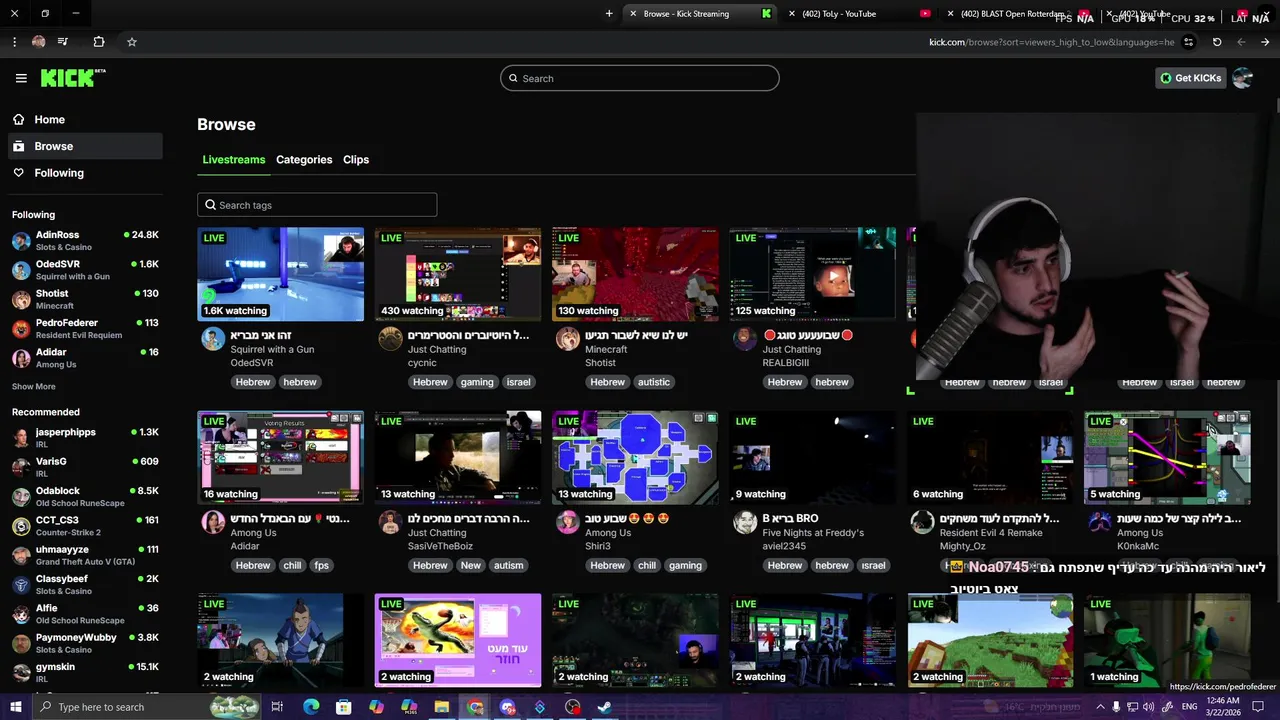This screenshot has height=720, width=1280.
Task: Click the Windows Start button
Action: pos(15,707)
